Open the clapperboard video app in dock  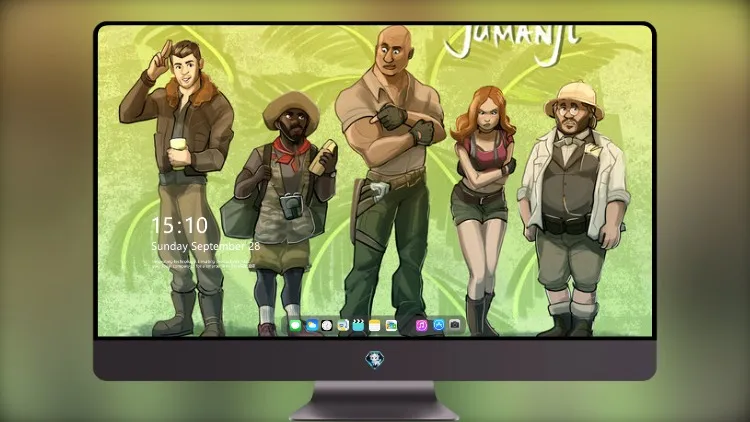(358, 326)
